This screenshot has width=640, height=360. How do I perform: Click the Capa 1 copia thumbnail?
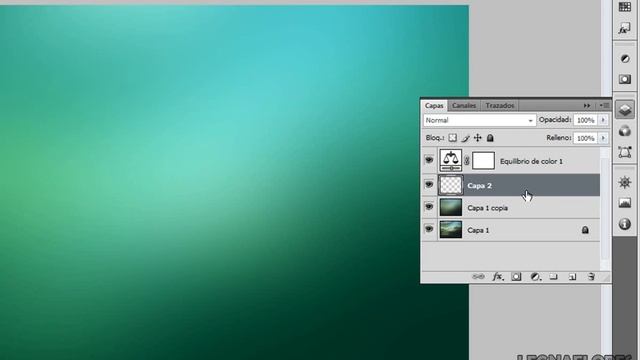451,207
